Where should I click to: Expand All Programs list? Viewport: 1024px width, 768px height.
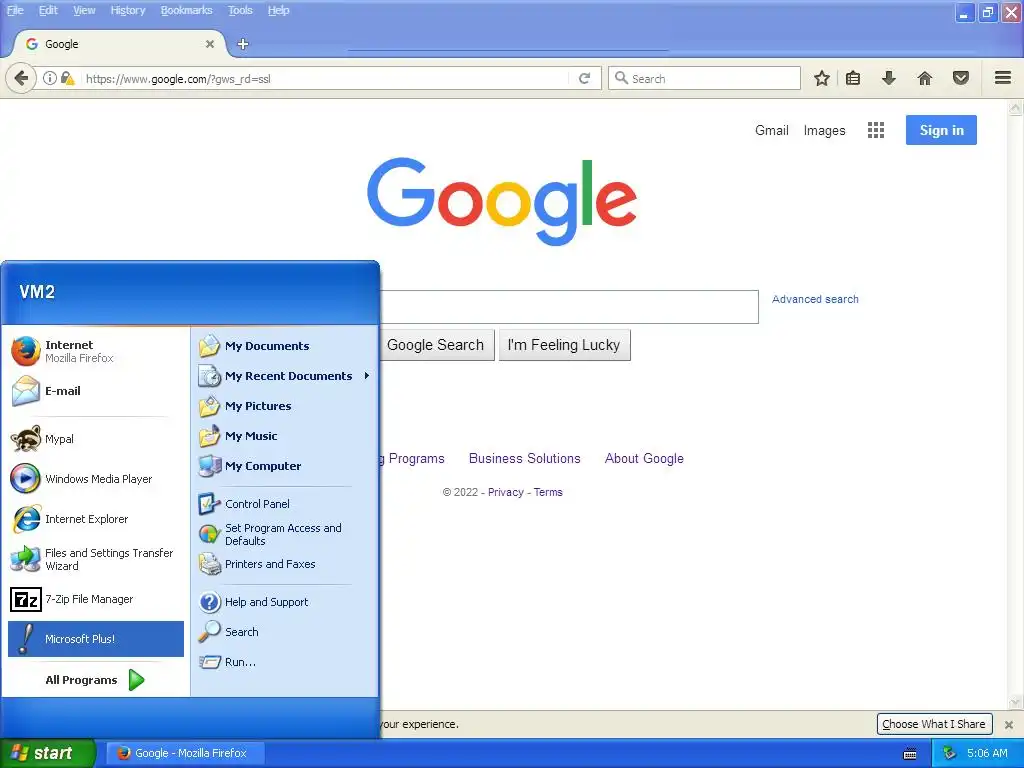pos(95,680)
